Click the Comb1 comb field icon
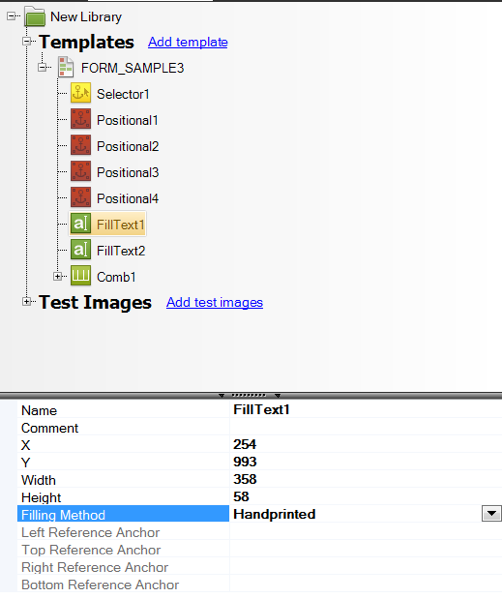502x599 pixels. point(81,276)
